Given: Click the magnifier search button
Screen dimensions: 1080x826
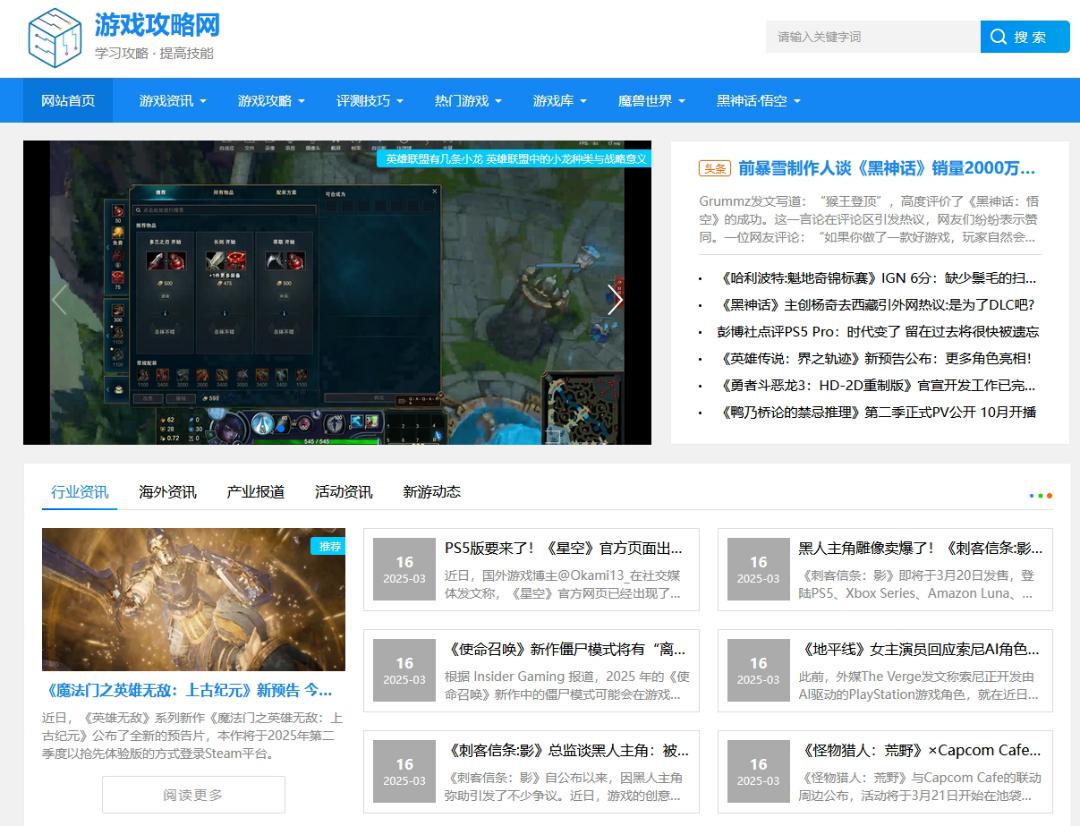Looking at the screenshot, I should pos(1024,37).
